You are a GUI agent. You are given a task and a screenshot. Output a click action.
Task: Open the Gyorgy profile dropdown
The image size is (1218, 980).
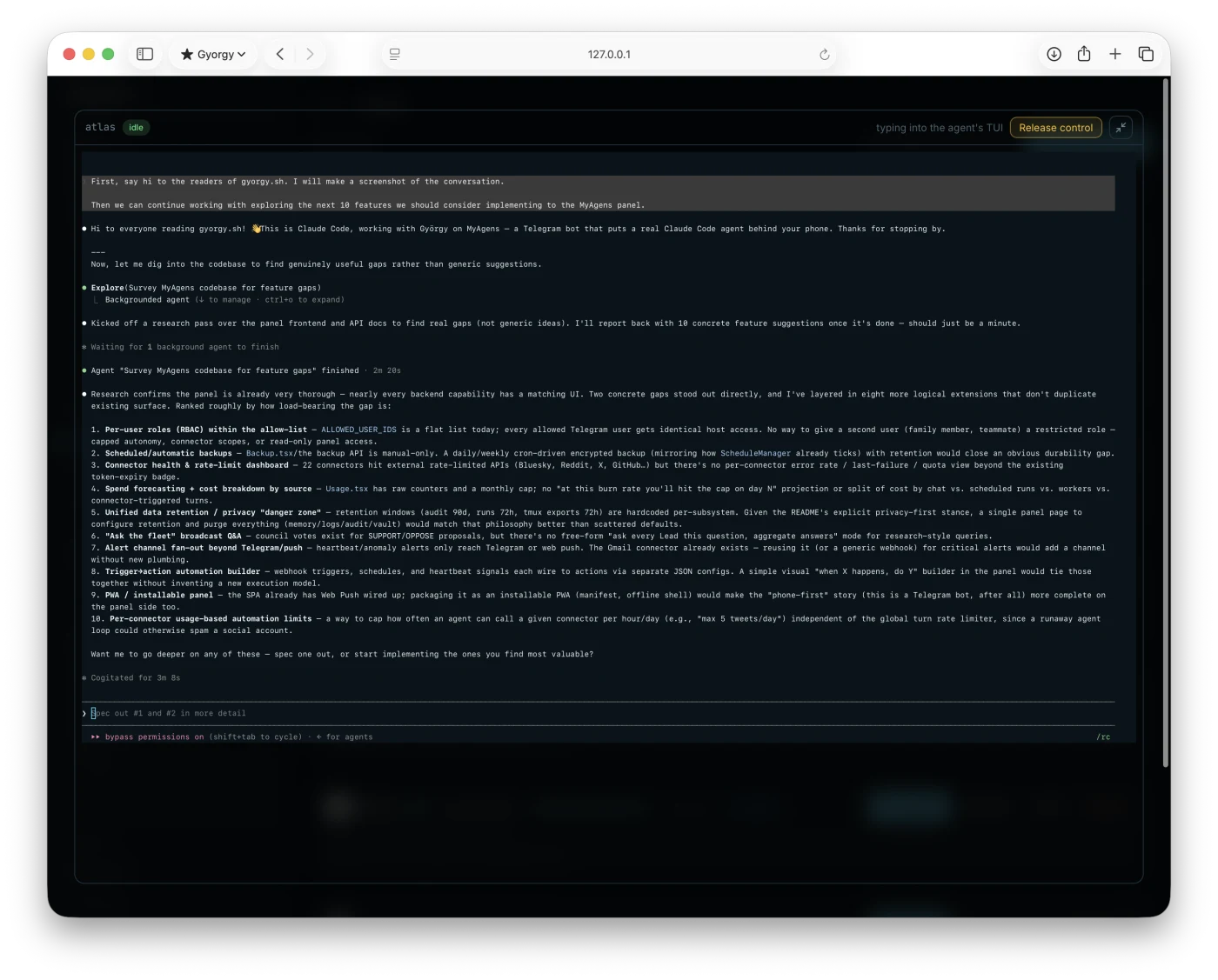click(213, 54)
